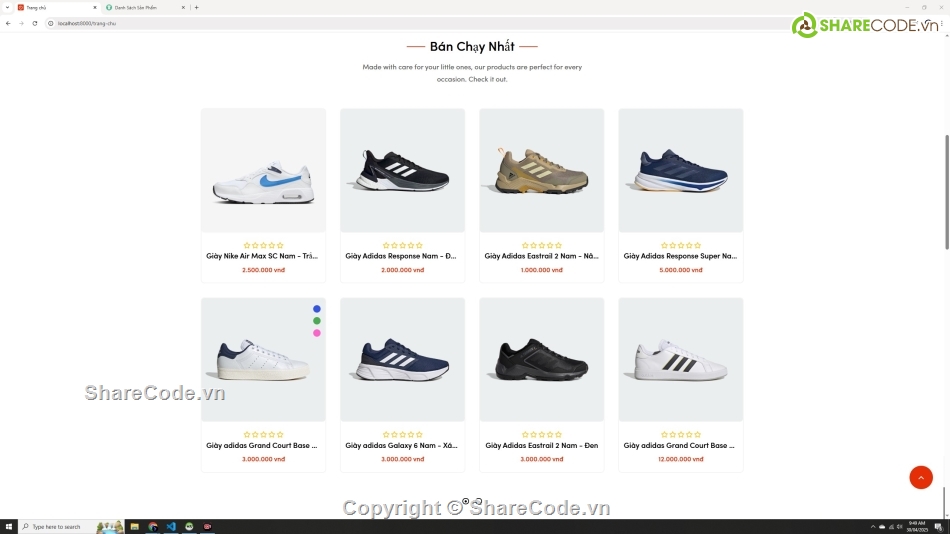
Task: Select the pink color swatch on Grand Court Base card
Action: click(x=316, y=333)
